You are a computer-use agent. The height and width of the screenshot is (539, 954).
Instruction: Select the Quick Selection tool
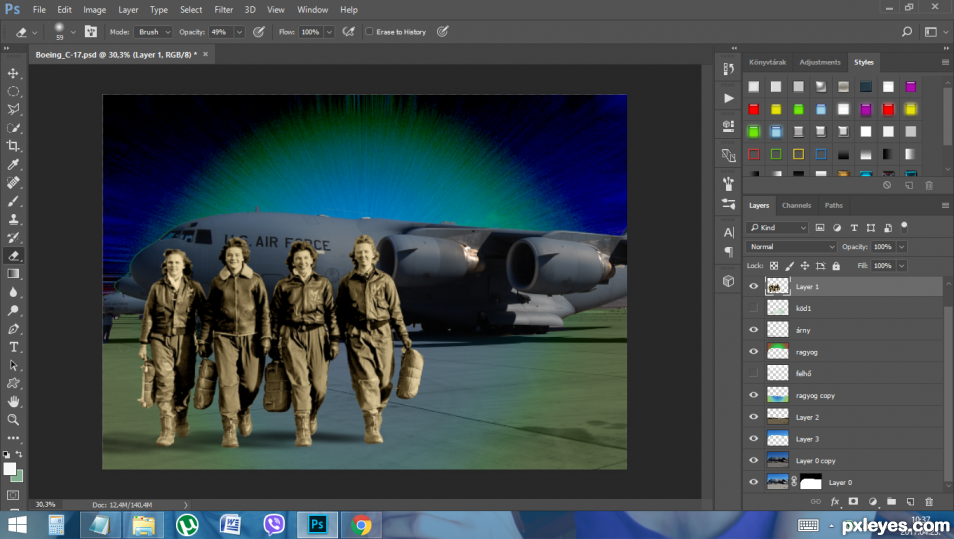(13, 128)
